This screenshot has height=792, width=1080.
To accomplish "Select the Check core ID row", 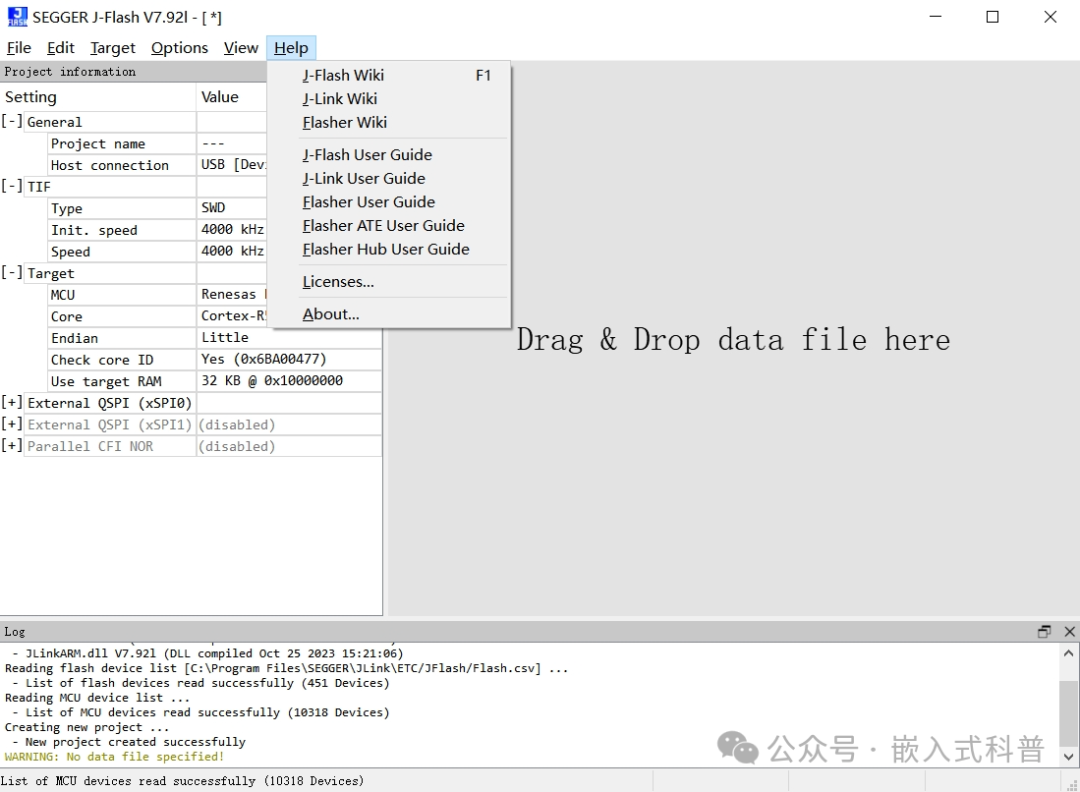I will tap(215, 359).
